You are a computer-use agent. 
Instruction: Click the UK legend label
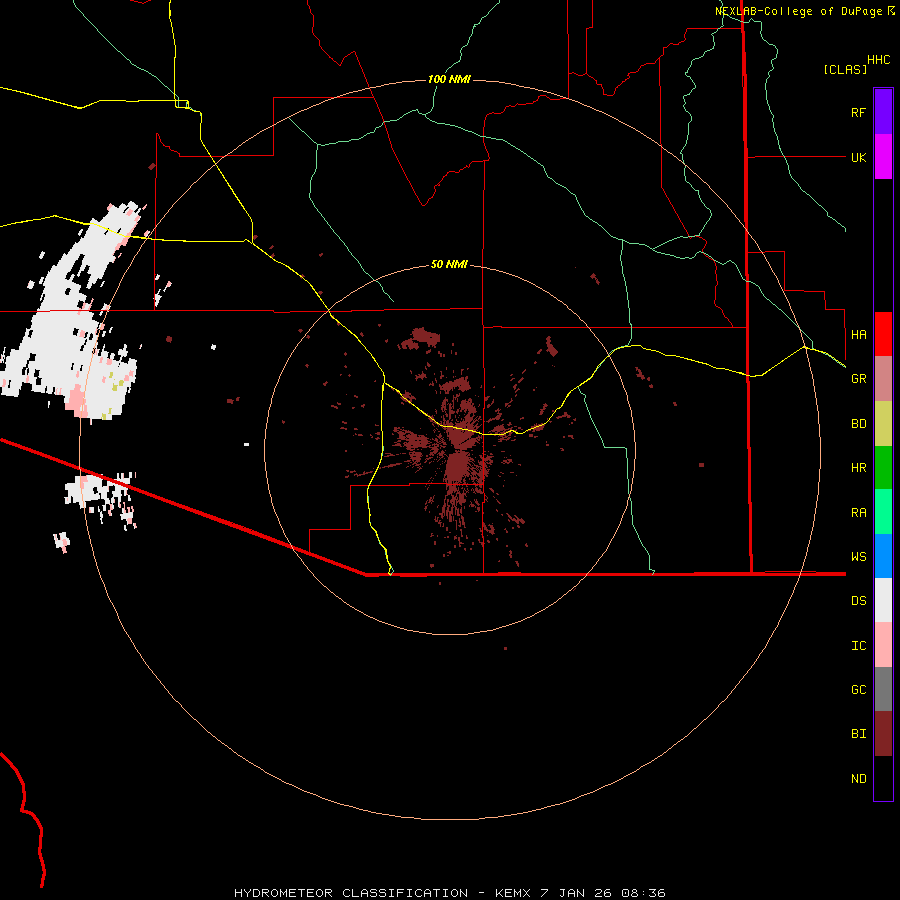(858, 157)
